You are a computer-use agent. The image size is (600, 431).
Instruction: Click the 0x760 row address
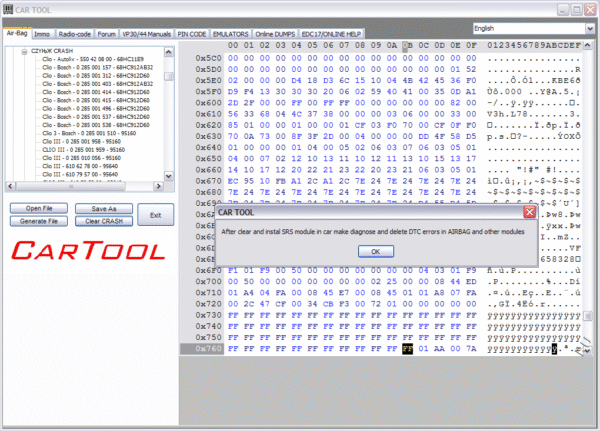(208, 349)
